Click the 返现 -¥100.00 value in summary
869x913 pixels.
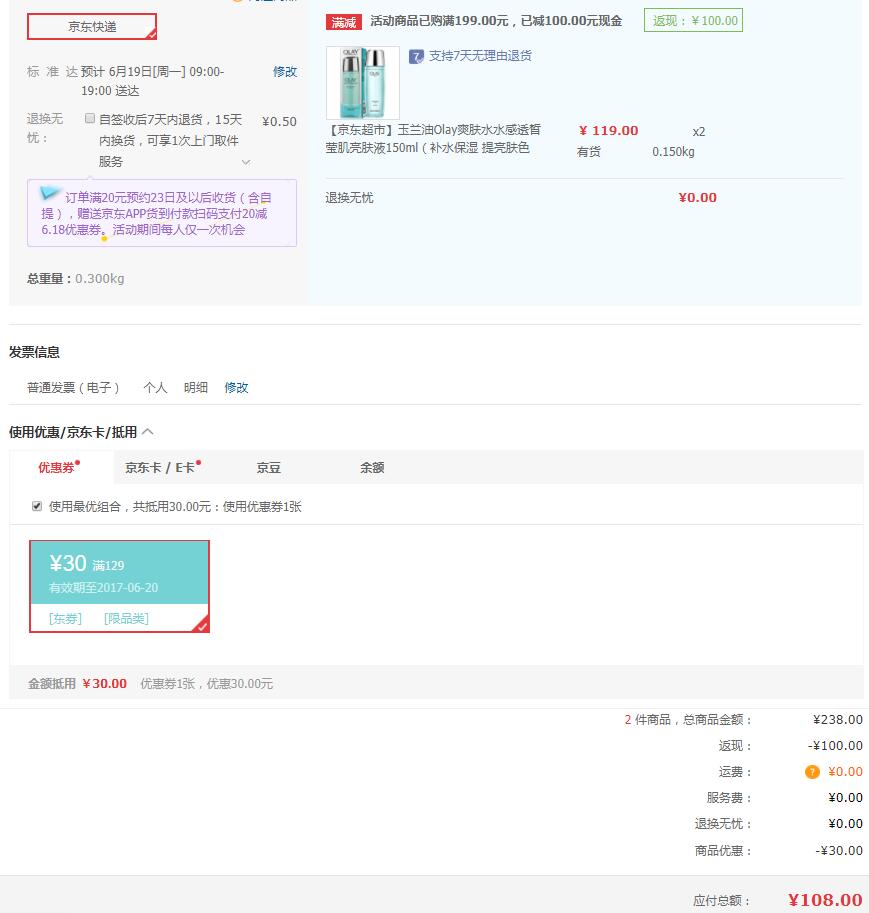tap(835, 746)
